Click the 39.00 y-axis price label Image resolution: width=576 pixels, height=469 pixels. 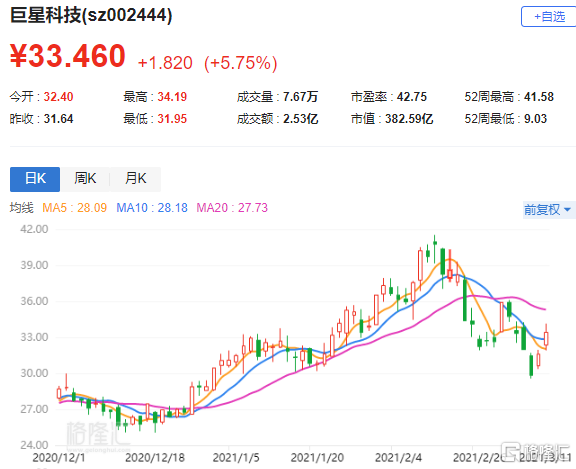(x=34, y=265)
